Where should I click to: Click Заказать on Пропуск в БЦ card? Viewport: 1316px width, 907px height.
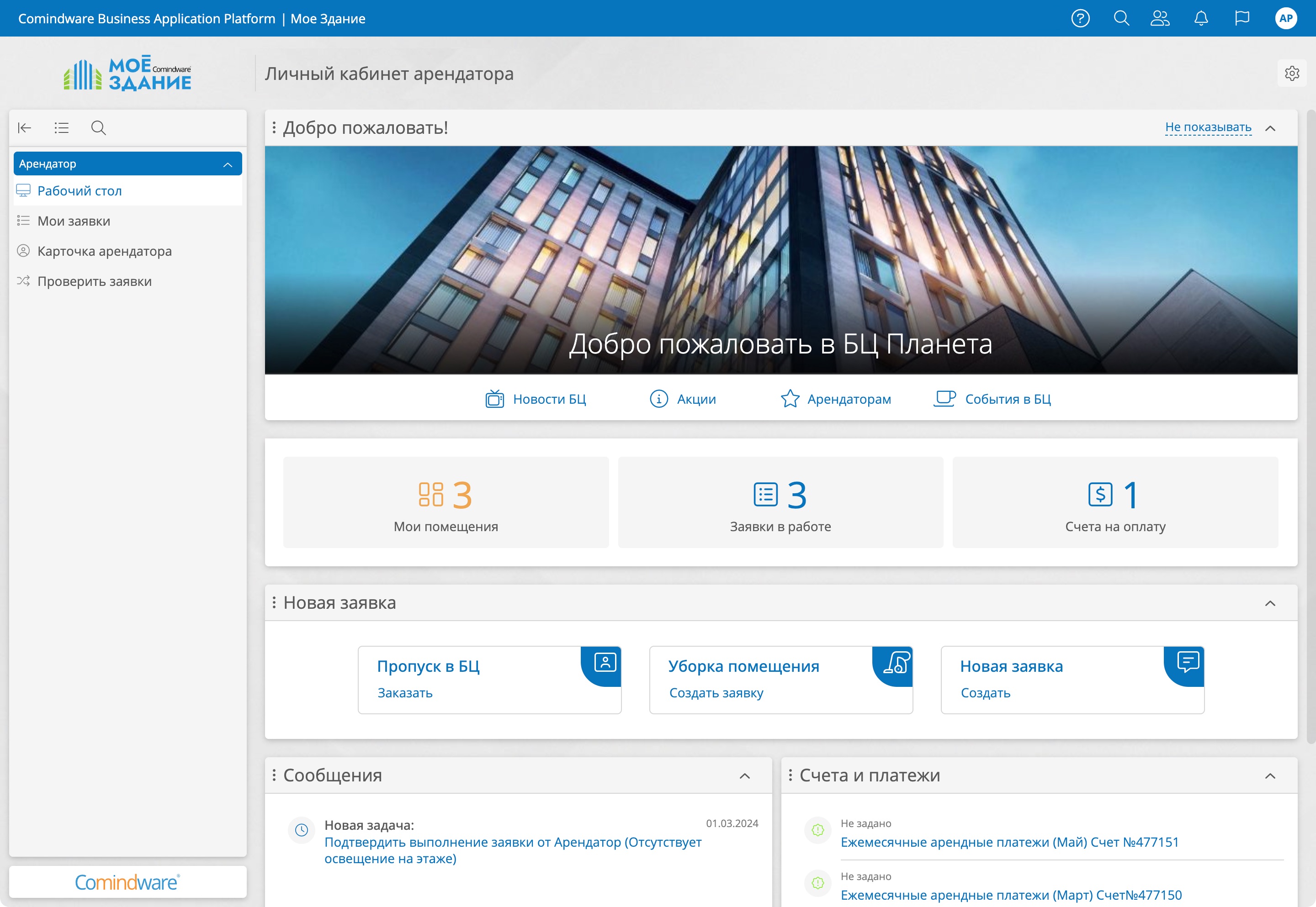(405, 693)
